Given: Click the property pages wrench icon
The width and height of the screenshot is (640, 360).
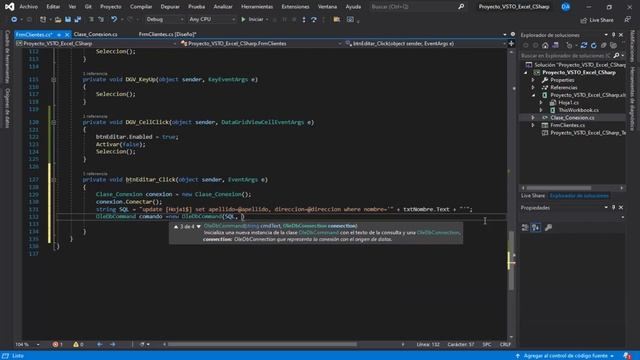Looking at the screenshot, I should 548,227.
